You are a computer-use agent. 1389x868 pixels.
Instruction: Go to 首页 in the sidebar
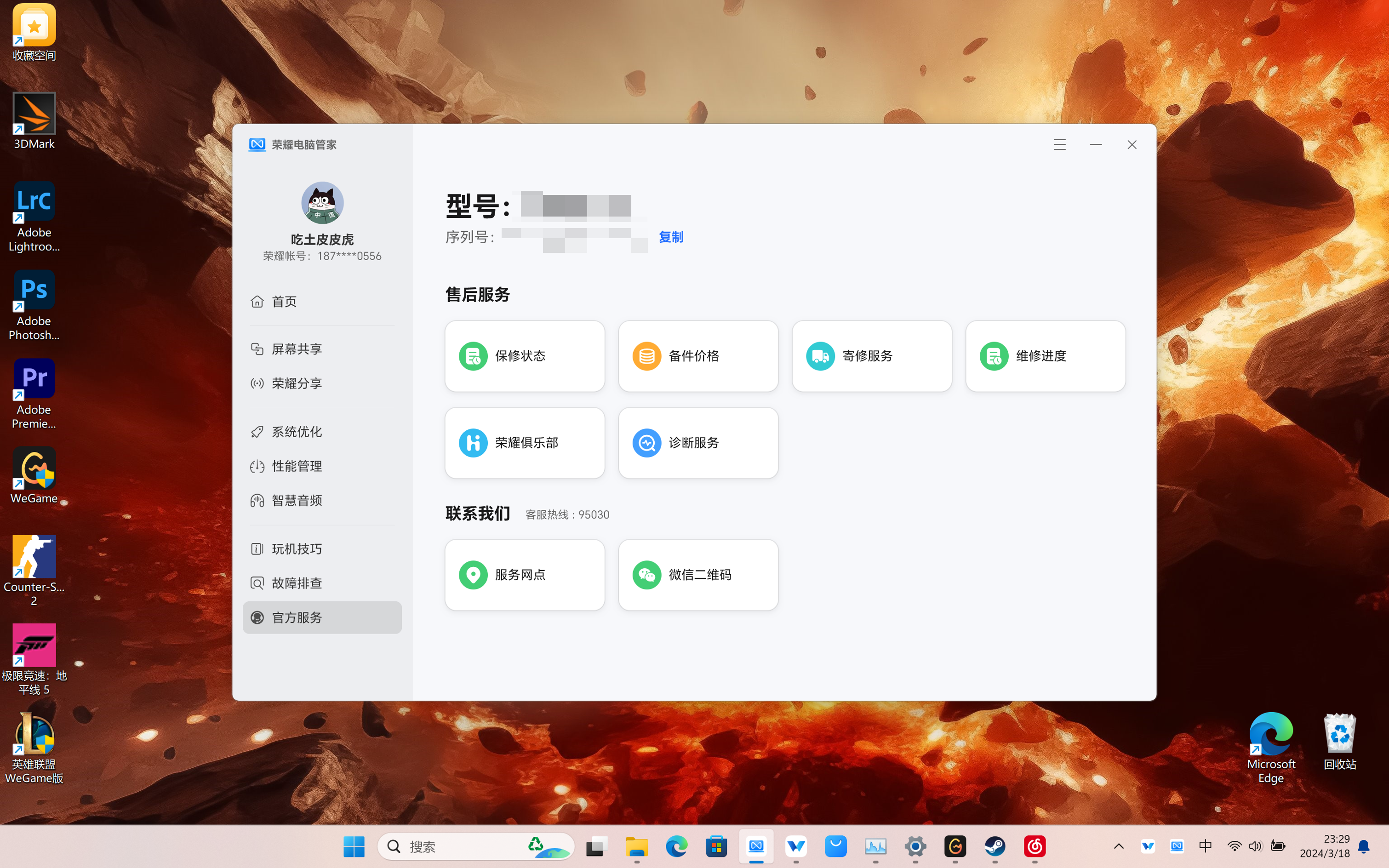285,302
